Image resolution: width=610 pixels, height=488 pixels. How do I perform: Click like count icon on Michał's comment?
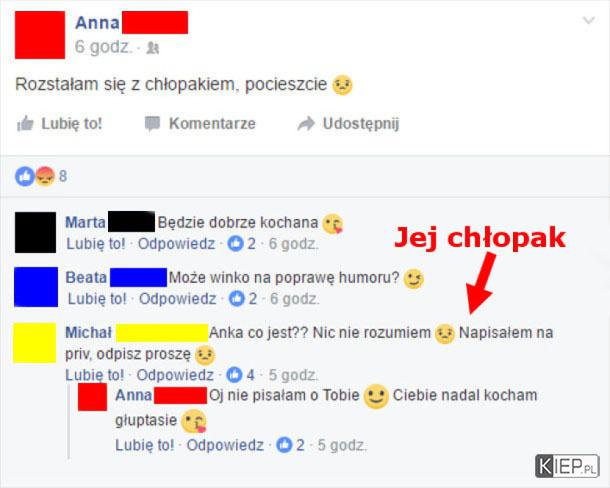234,375
